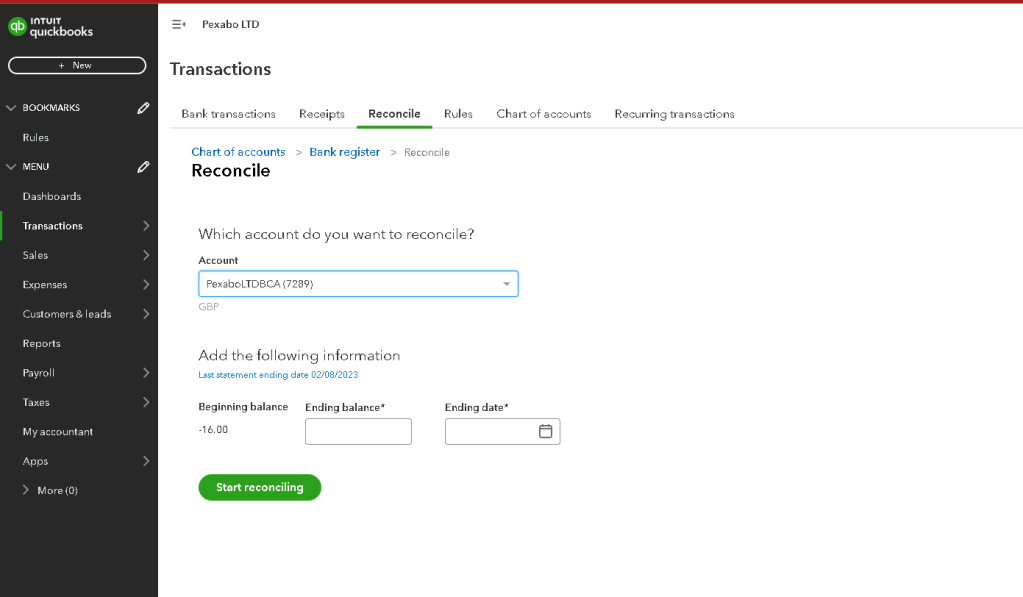Expand the Apps submenu arrow

click(146, 461)
